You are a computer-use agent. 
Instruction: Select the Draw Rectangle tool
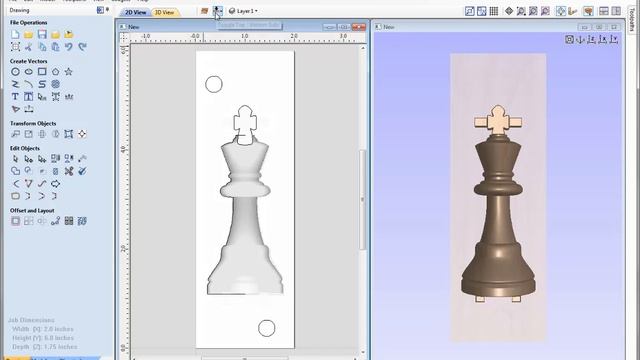tap(42, 72)
